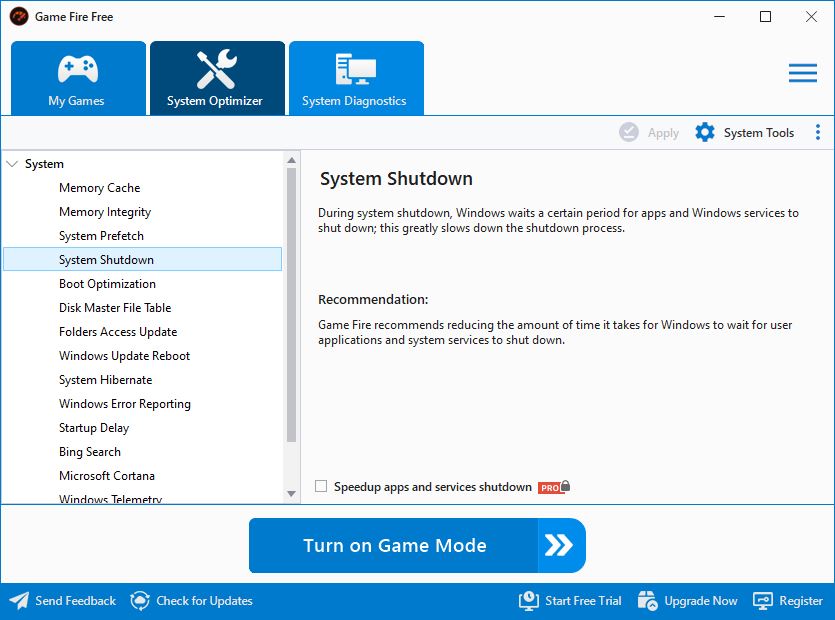
Task: Click the Send Feedback paper plane icon
Action: point(19,601)
